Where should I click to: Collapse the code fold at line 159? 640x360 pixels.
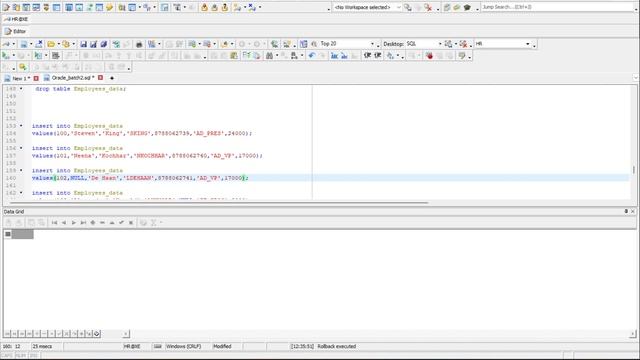21,170
